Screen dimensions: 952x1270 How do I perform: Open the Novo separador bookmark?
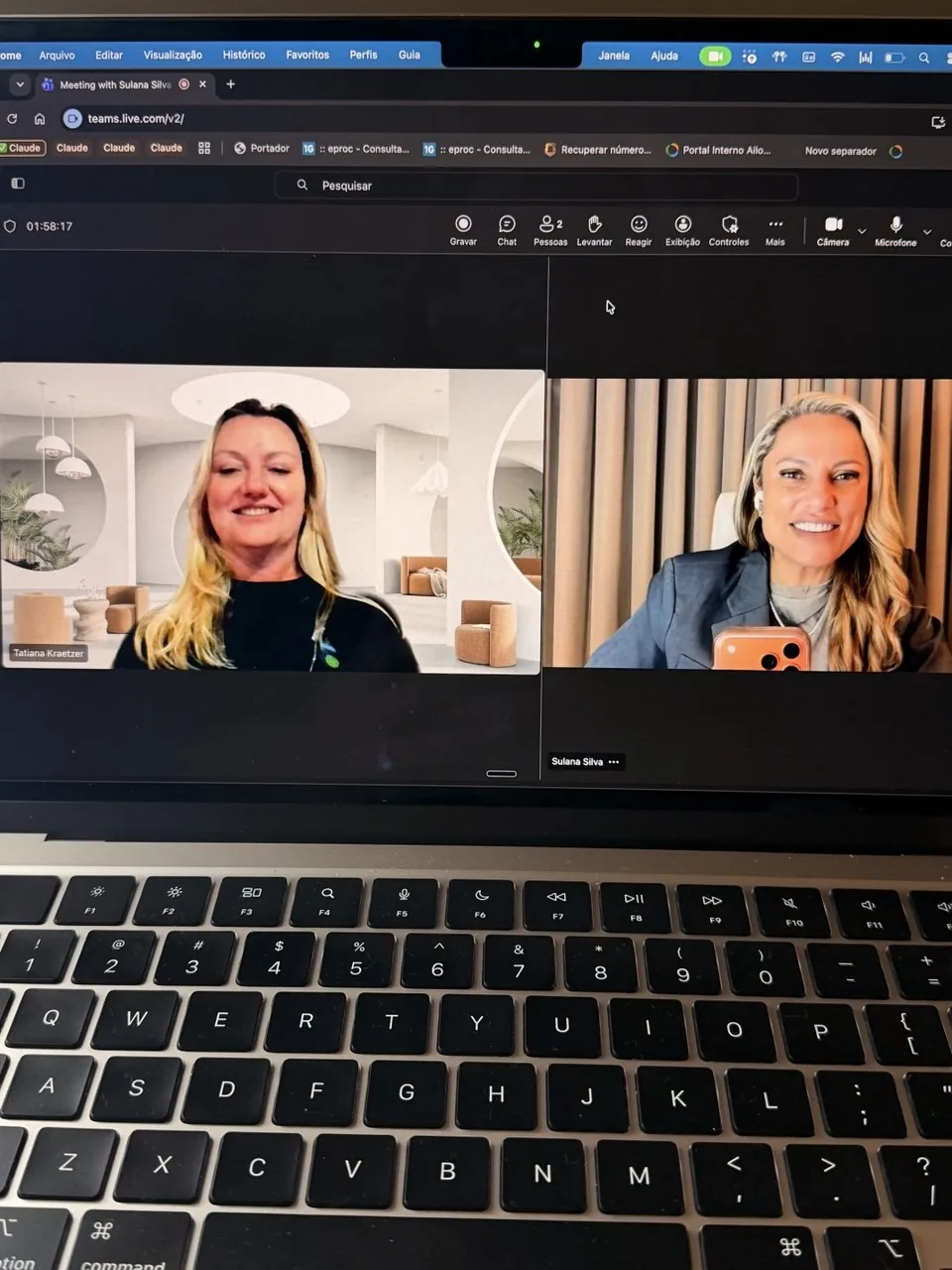(841, 151)
